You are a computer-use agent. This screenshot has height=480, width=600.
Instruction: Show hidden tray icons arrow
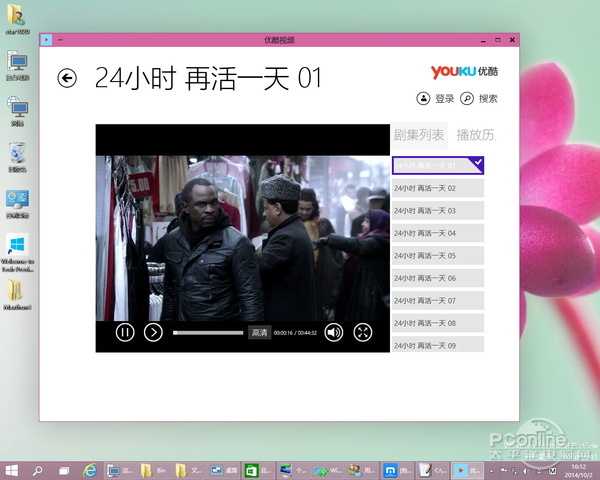[492, 470]
